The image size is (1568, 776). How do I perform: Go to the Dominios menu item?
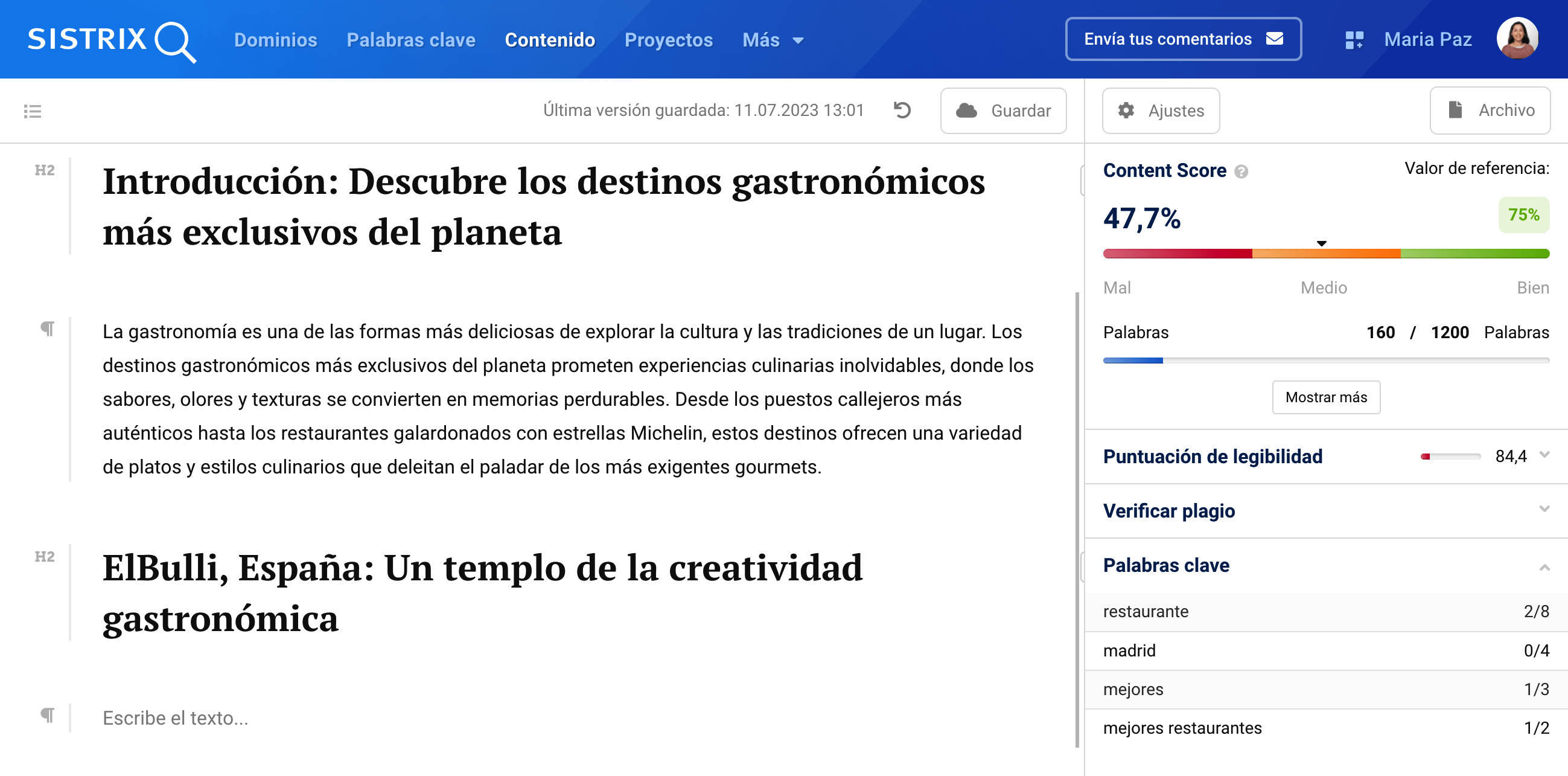[275, 40]
